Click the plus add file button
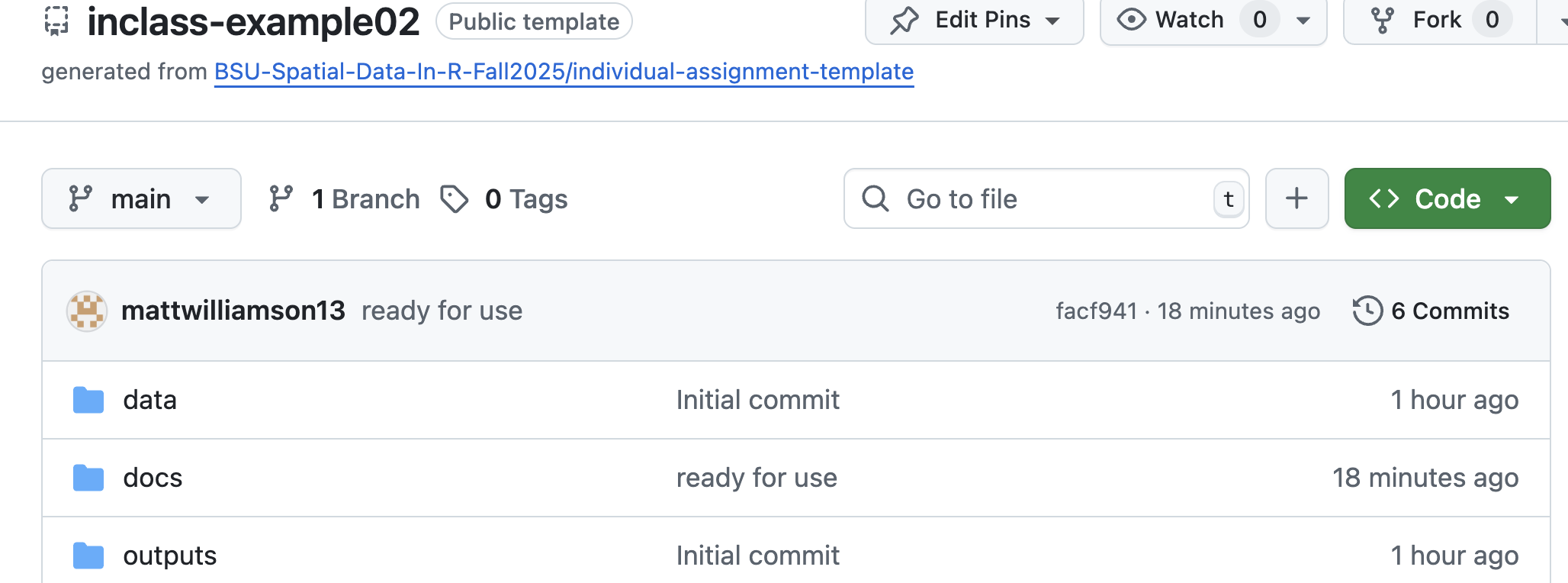 click(1296, 198)
